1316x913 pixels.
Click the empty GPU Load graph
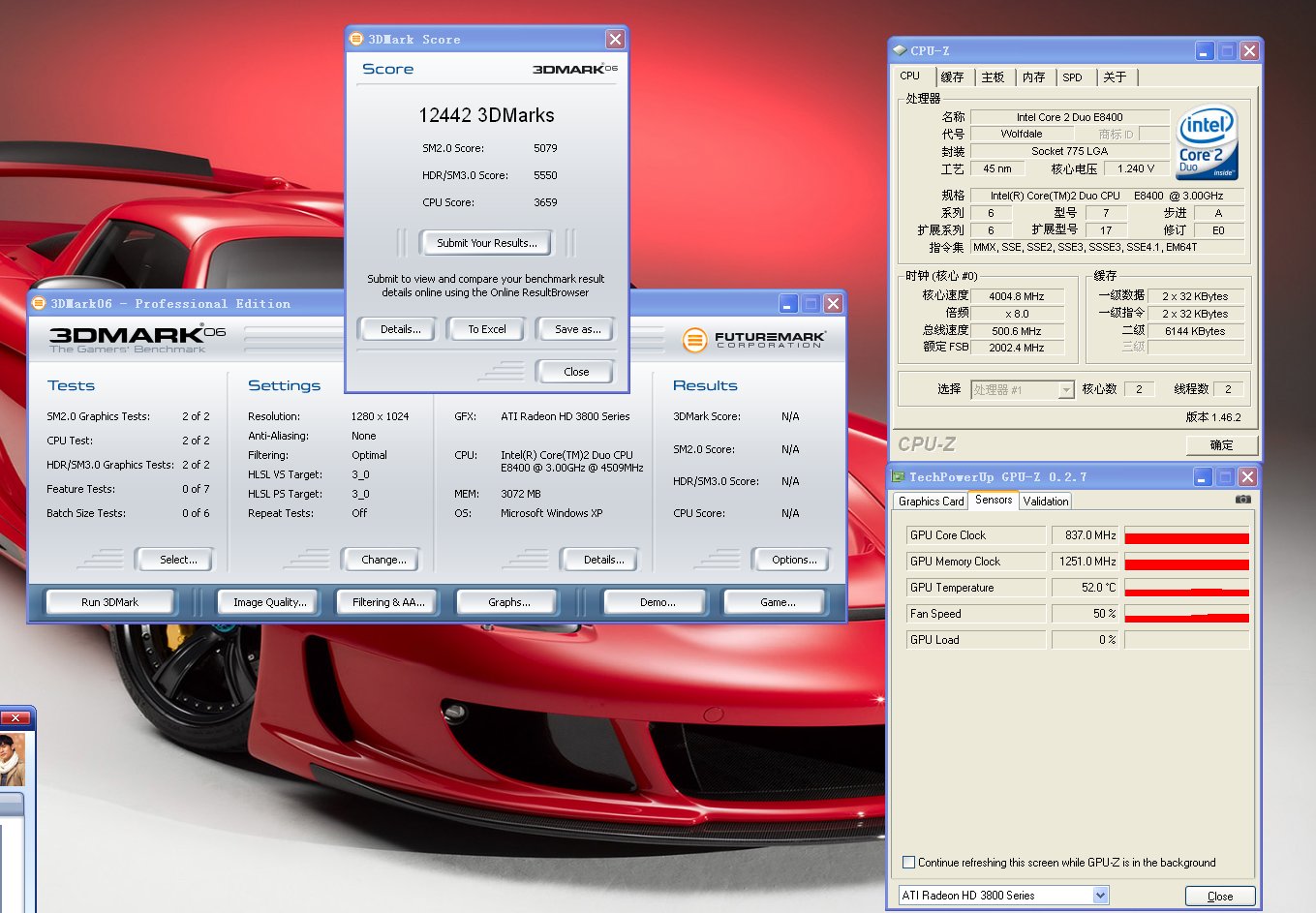(x=1186, y=640)
